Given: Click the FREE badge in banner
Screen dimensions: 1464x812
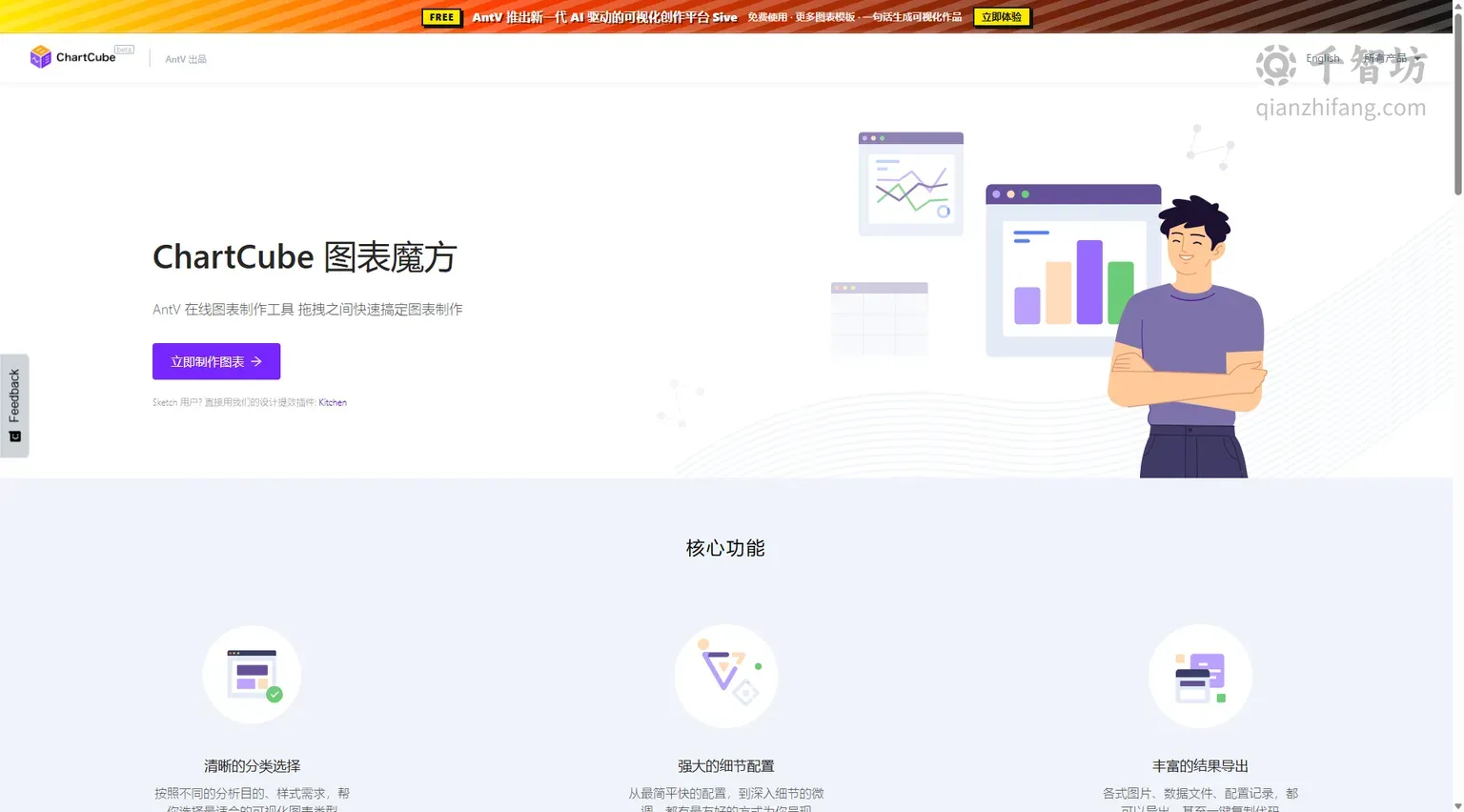Looking at the screenshot, I should click(442, 17).
